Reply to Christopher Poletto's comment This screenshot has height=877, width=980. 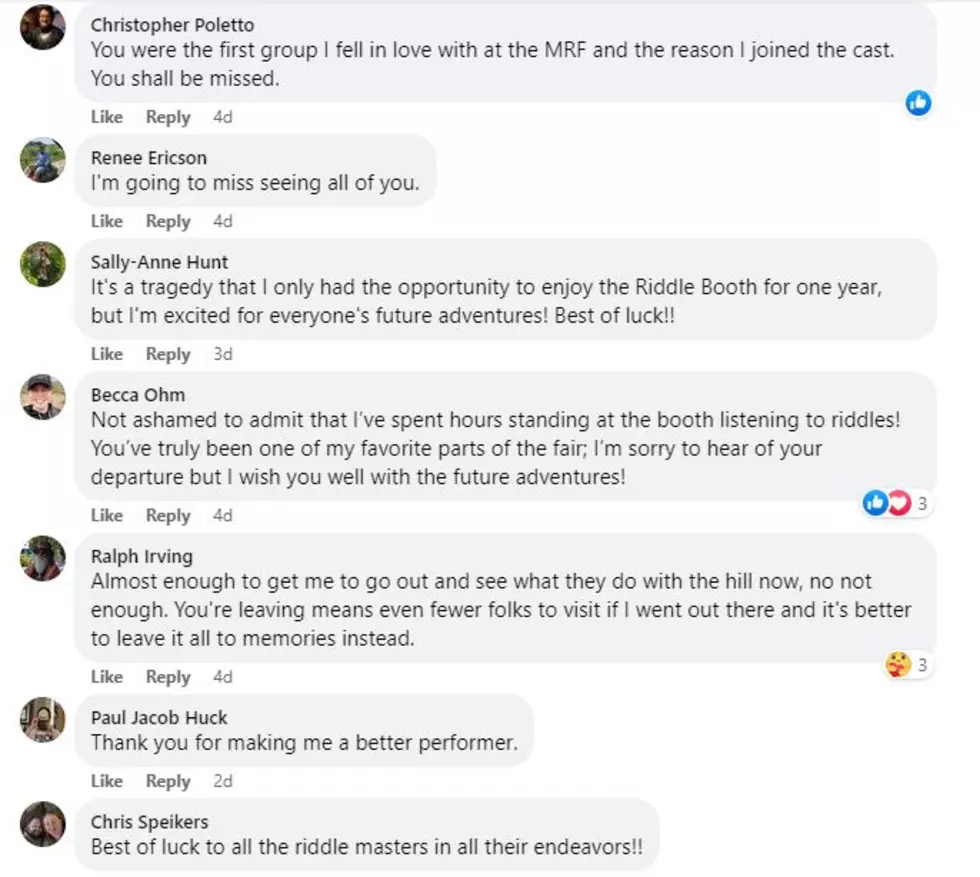pyautogui.click(x=168, y=118)
